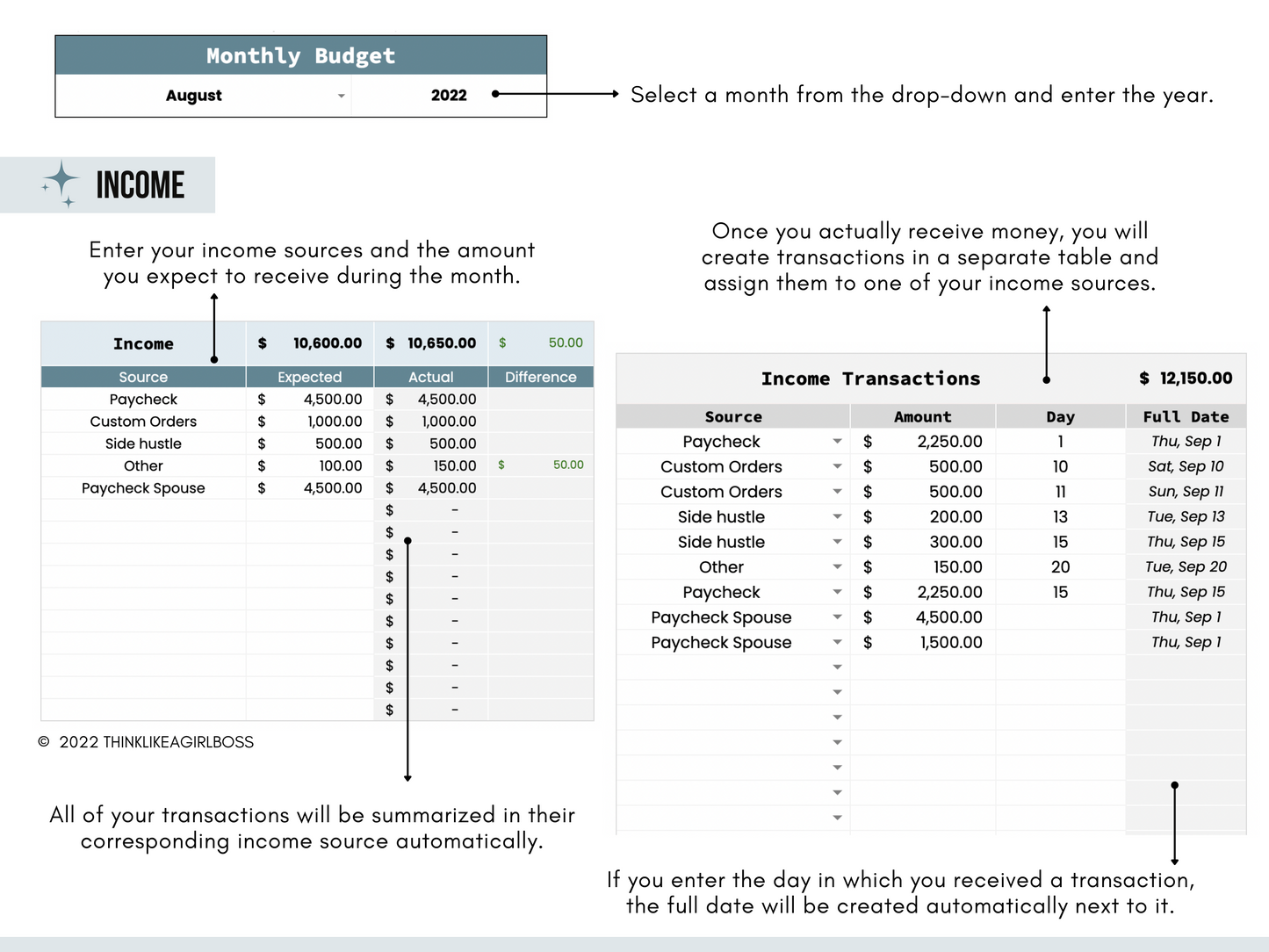Select the total Expected income 10,600.00 cell
This screenshot has width=1269, height=952.
coord(327,343)
